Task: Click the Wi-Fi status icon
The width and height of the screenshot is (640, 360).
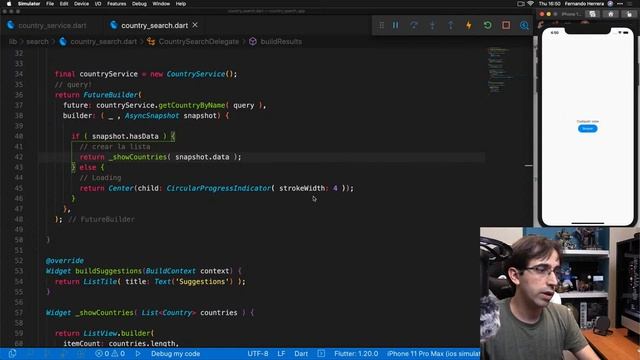Action: point(531,4)
